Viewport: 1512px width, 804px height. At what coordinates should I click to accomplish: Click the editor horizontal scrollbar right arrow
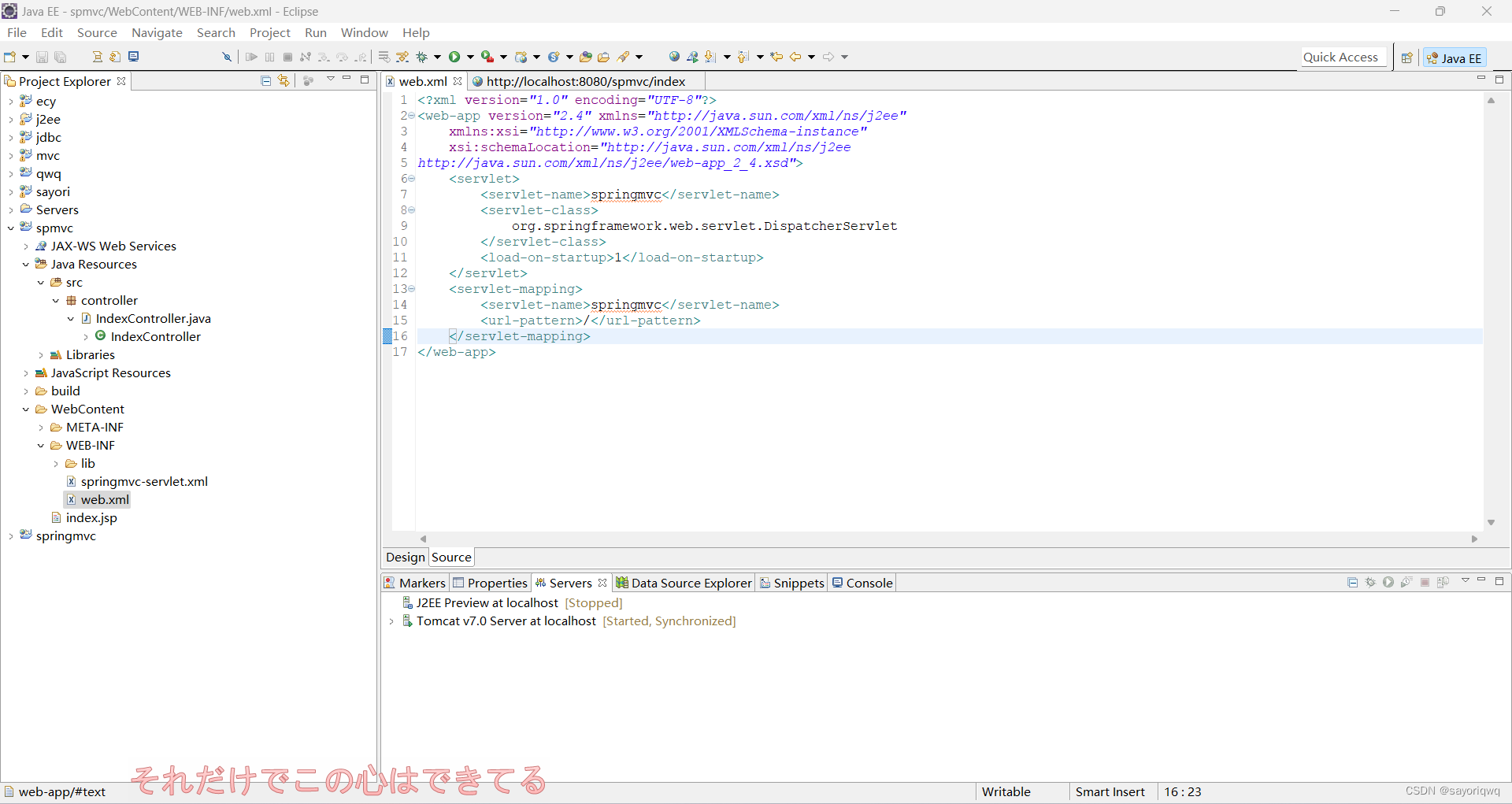tap(1475, 539)
